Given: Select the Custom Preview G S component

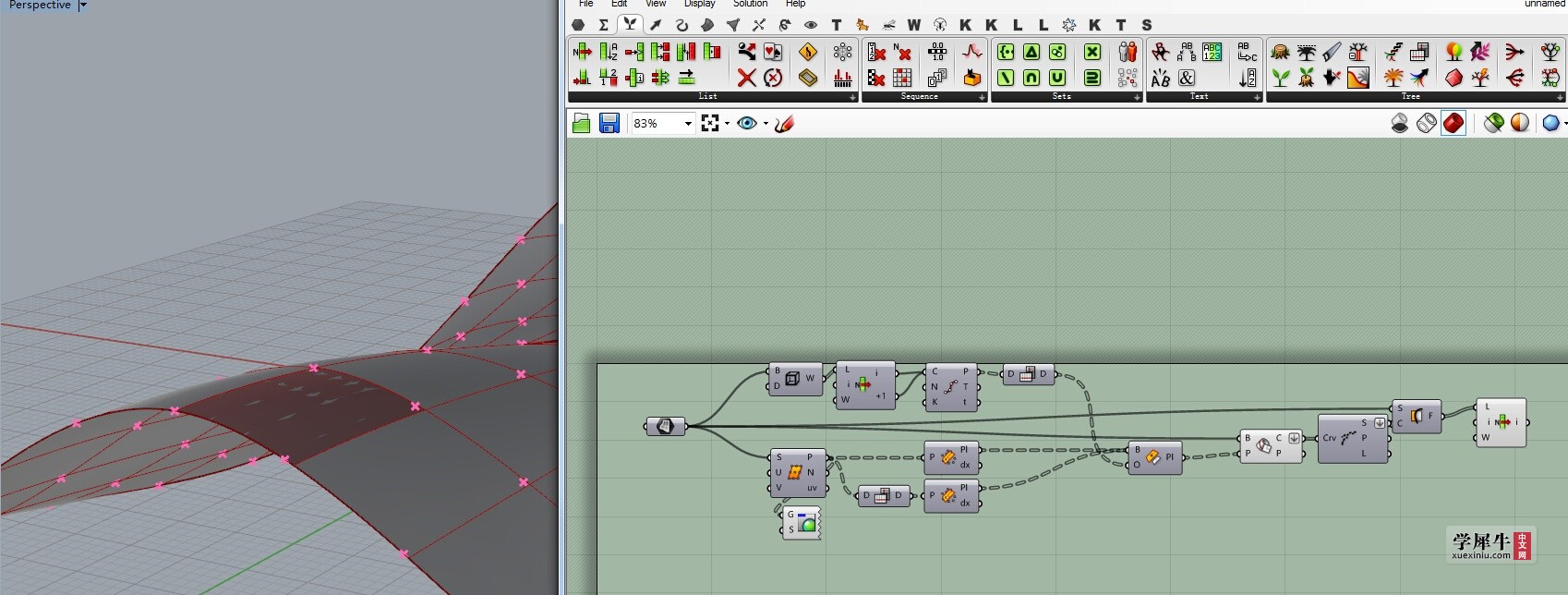Looking at the screenshot, I should (802, 522).
